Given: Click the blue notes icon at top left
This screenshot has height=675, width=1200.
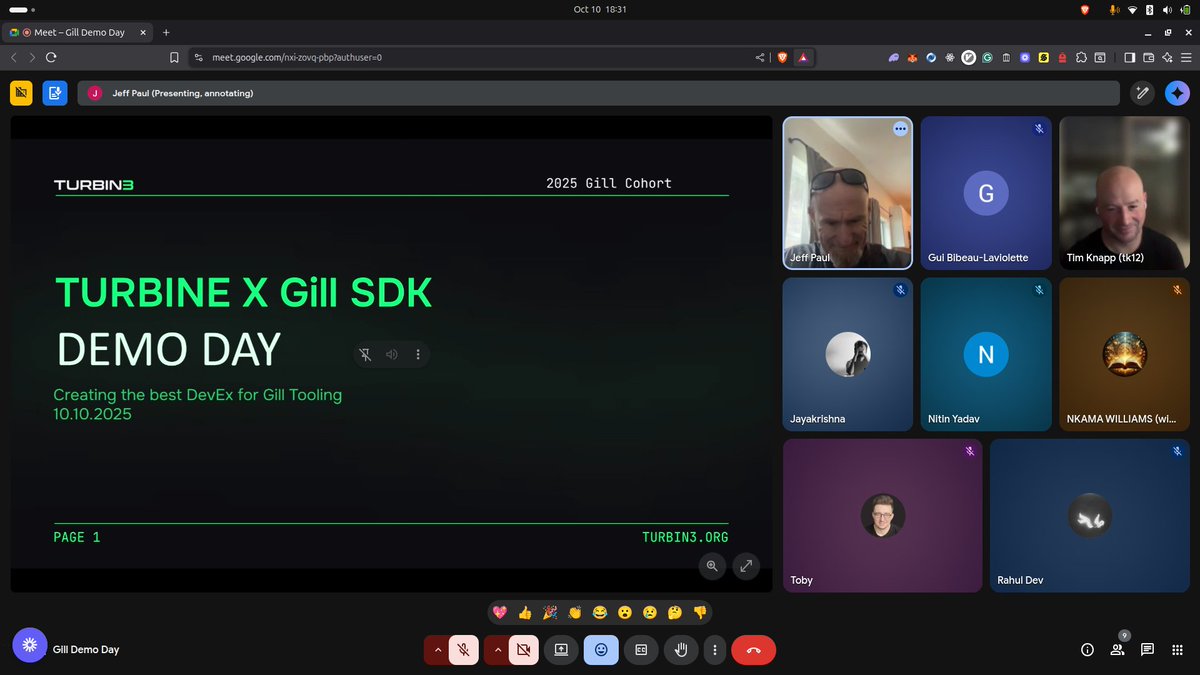Looking at the screenshot, I should pos(54,93).
